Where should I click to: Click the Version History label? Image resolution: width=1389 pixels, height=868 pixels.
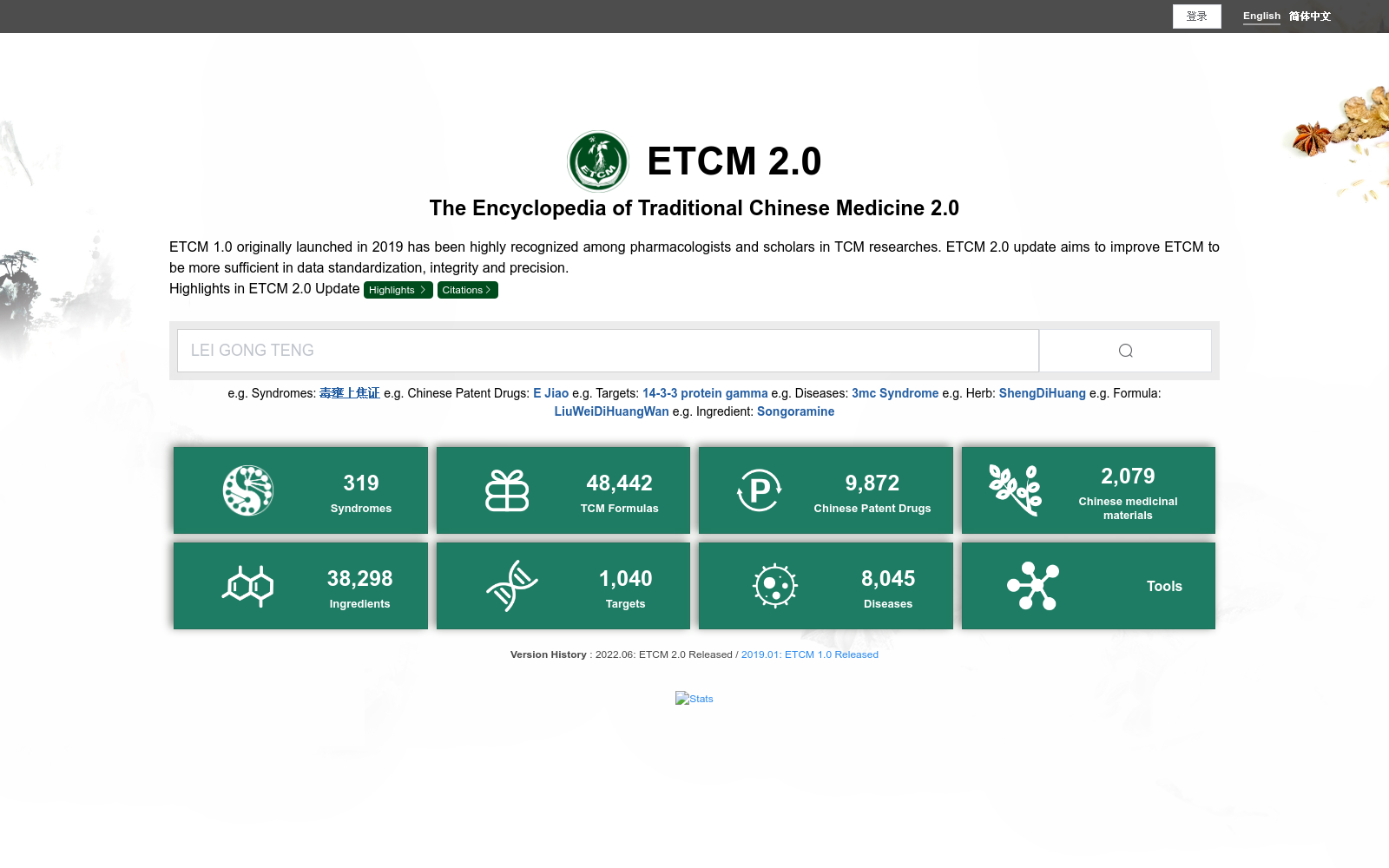[549, 654]
